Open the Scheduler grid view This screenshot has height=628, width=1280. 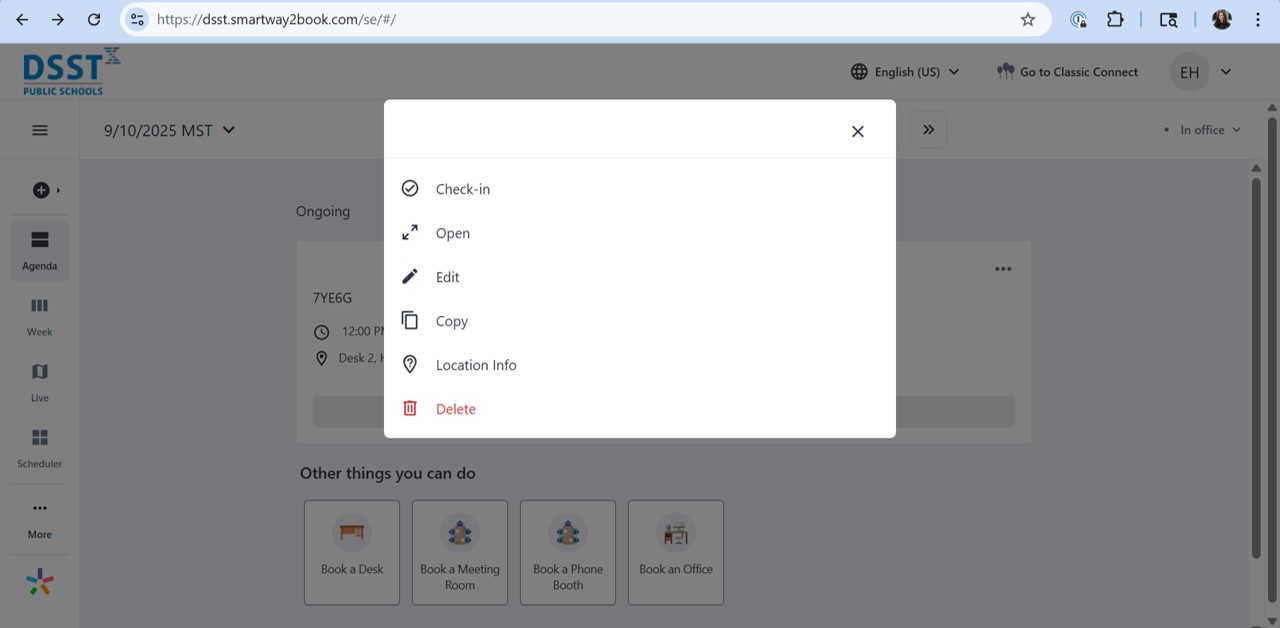40,448
